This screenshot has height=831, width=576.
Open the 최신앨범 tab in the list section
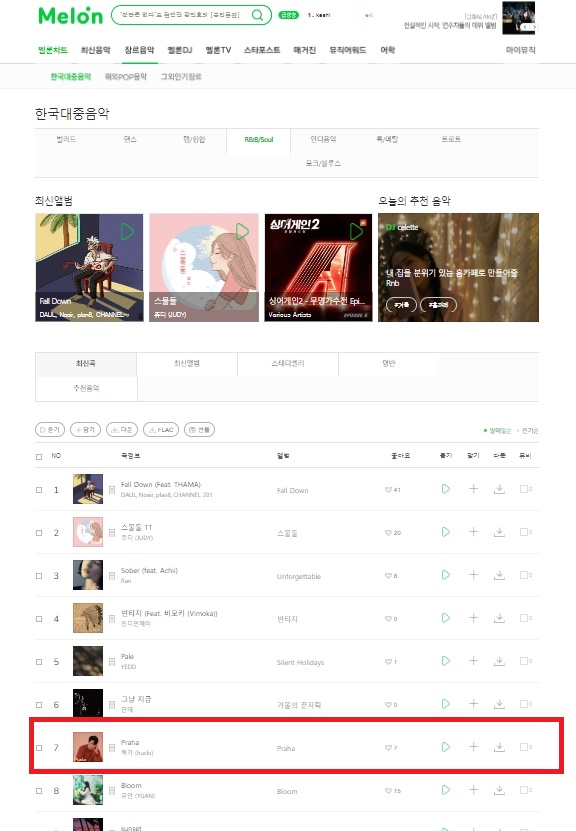(x=187, y=364)
